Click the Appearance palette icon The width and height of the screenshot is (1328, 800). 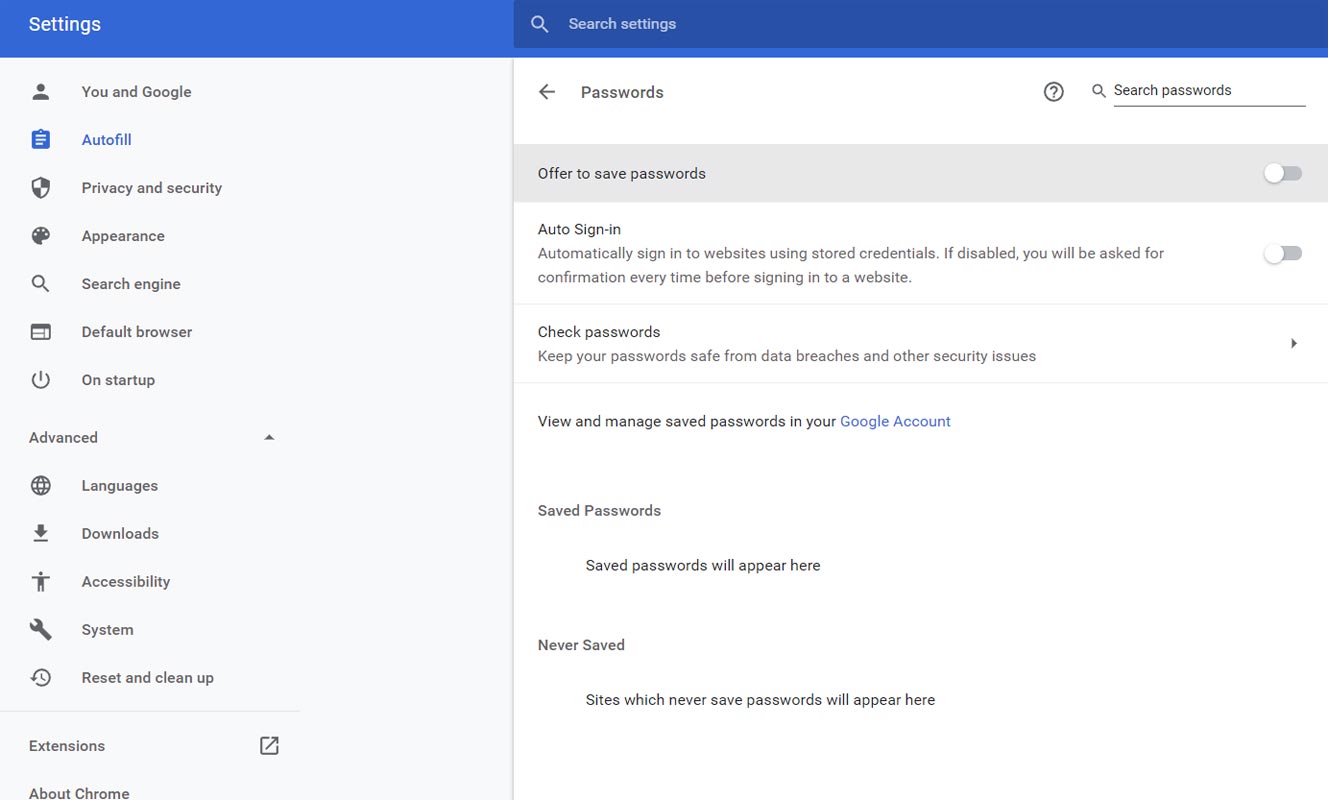point(40,236)
